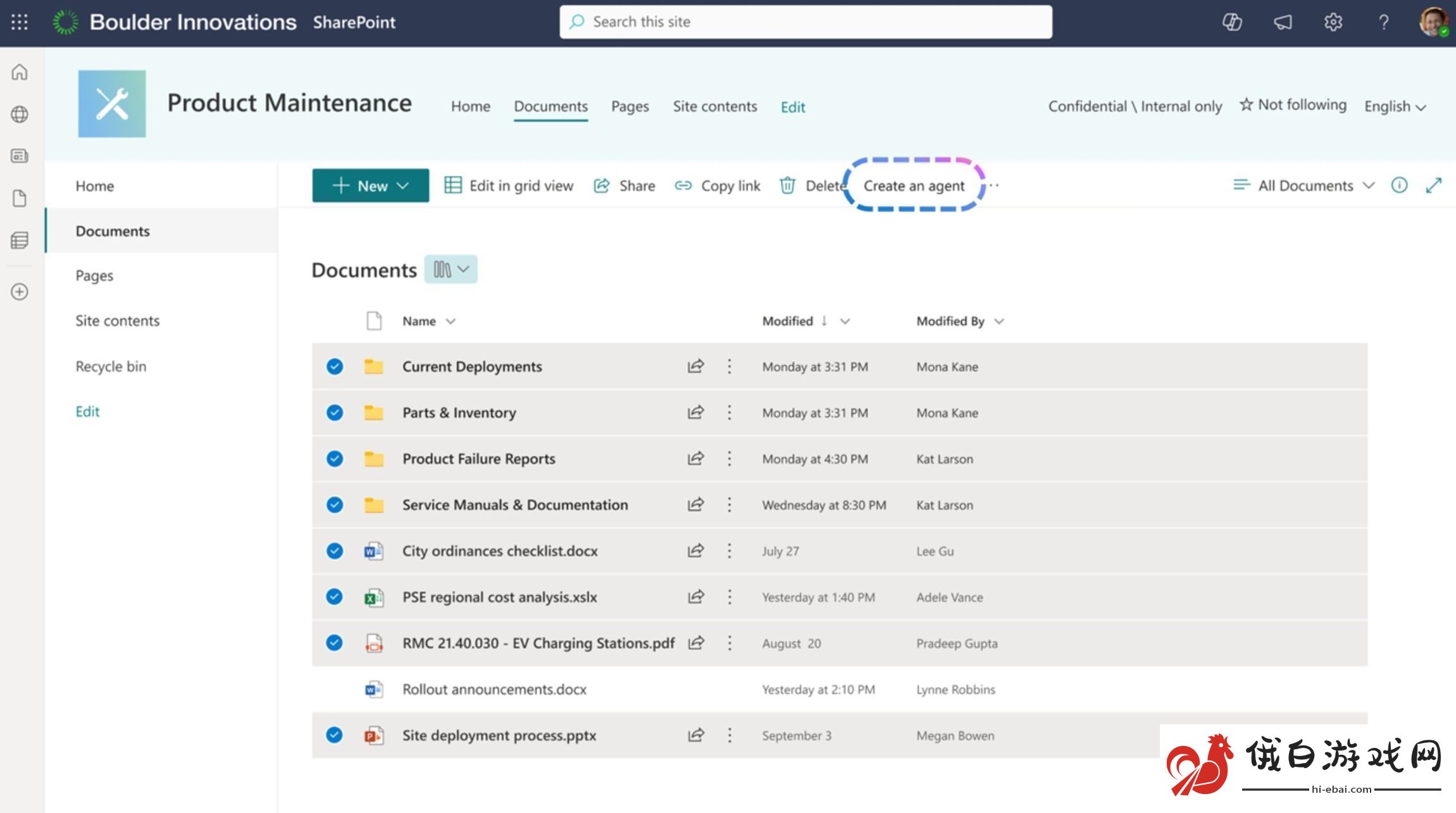The width and height of the screenshot is (1456, 813).
Task: Open the New dropdown button
Action: [370, 185]
